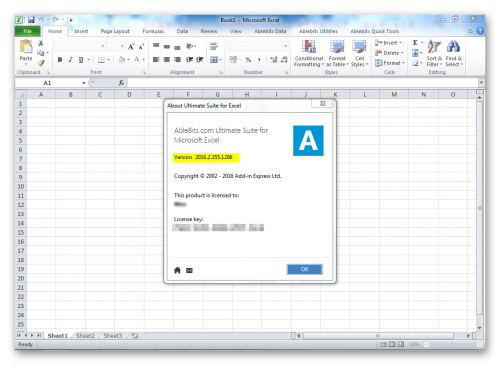The image size is (500, 365).
Task: Toggle Bold formatting button
Action: (x=60, y=60)
